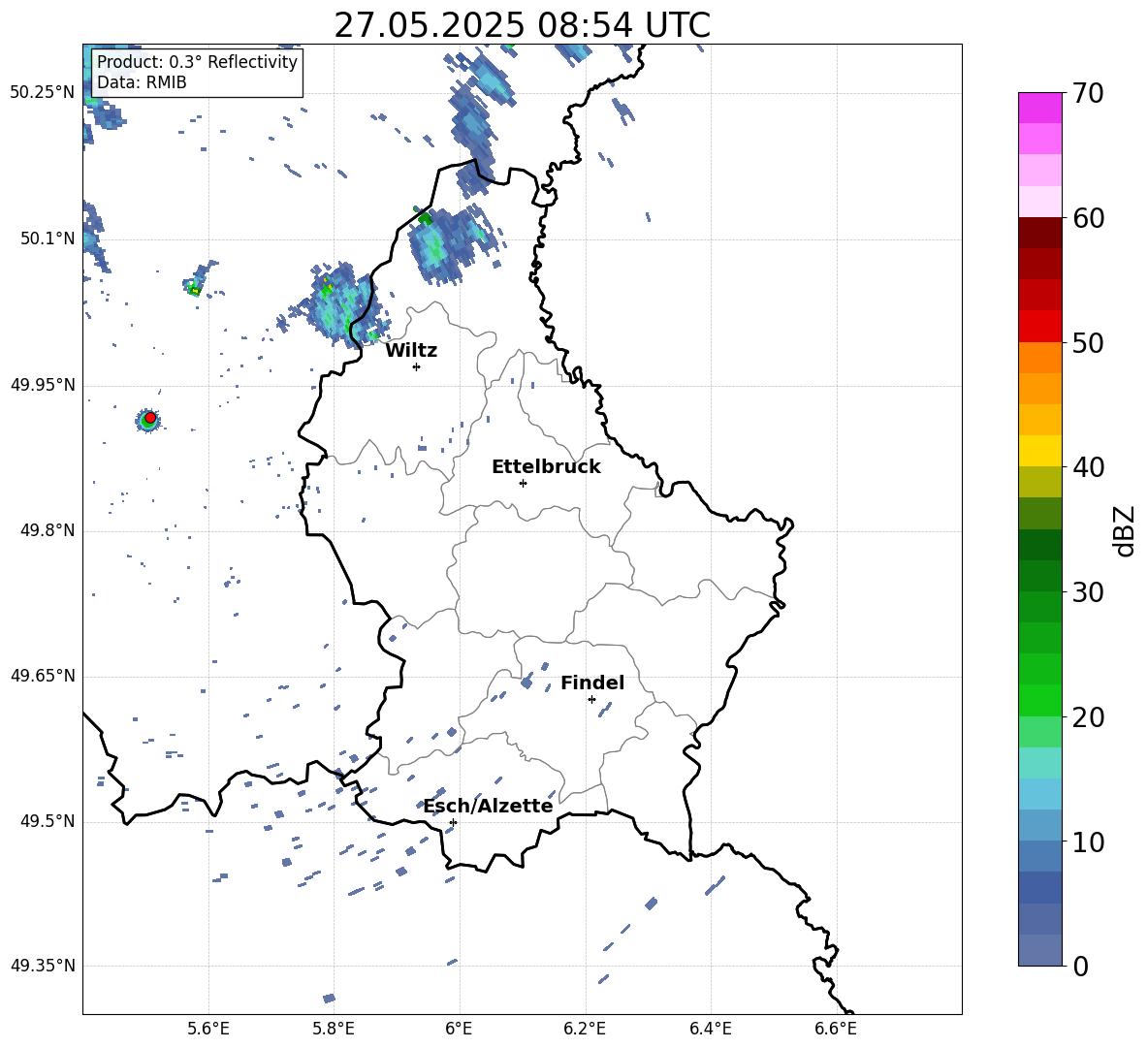Screen dimensions: 1148x1048
Task: Click the 50.25°N latitude label
Action: click(42, 93)
